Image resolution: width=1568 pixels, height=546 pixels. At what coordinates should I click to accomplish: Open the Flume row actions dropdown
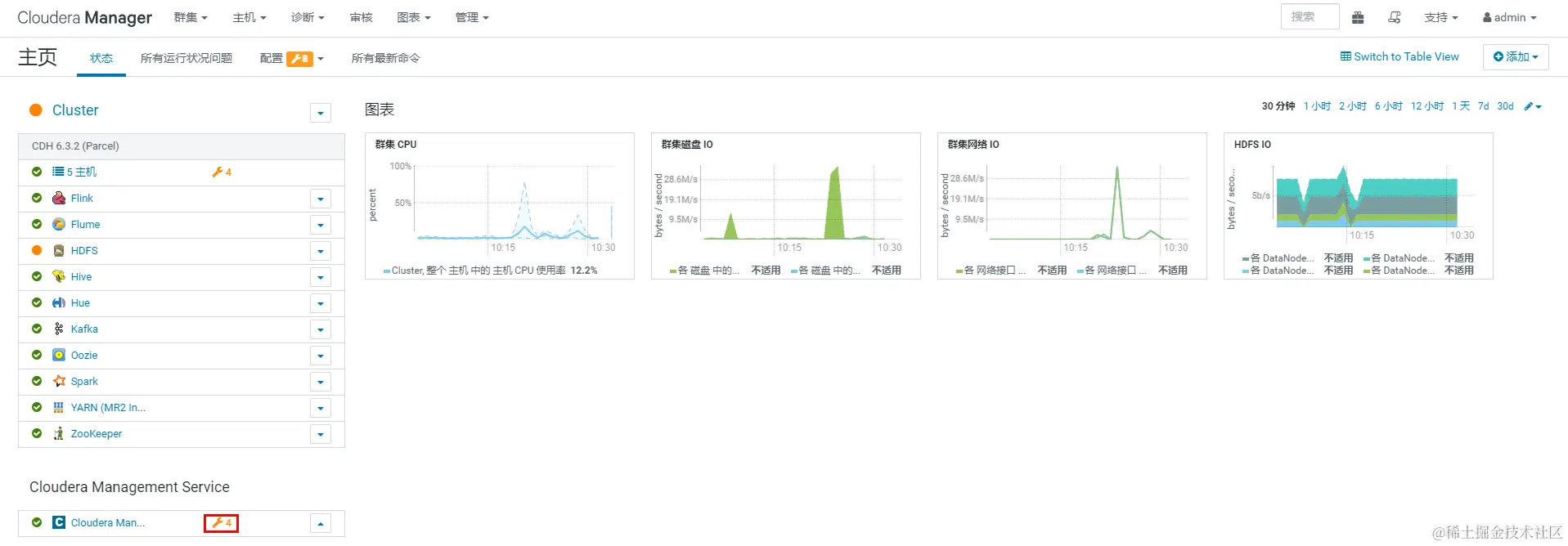(321, 225)
